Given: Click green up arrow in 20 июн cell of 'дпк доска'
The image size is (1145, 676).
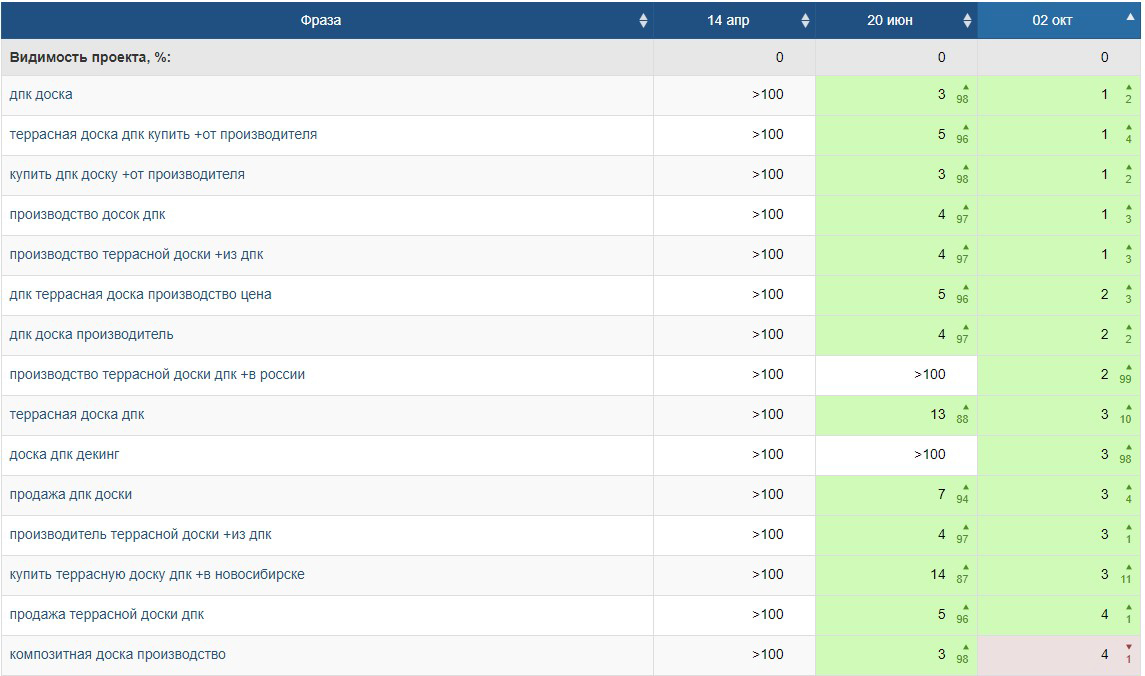Looking at the screenshot, I should (965, 88).
